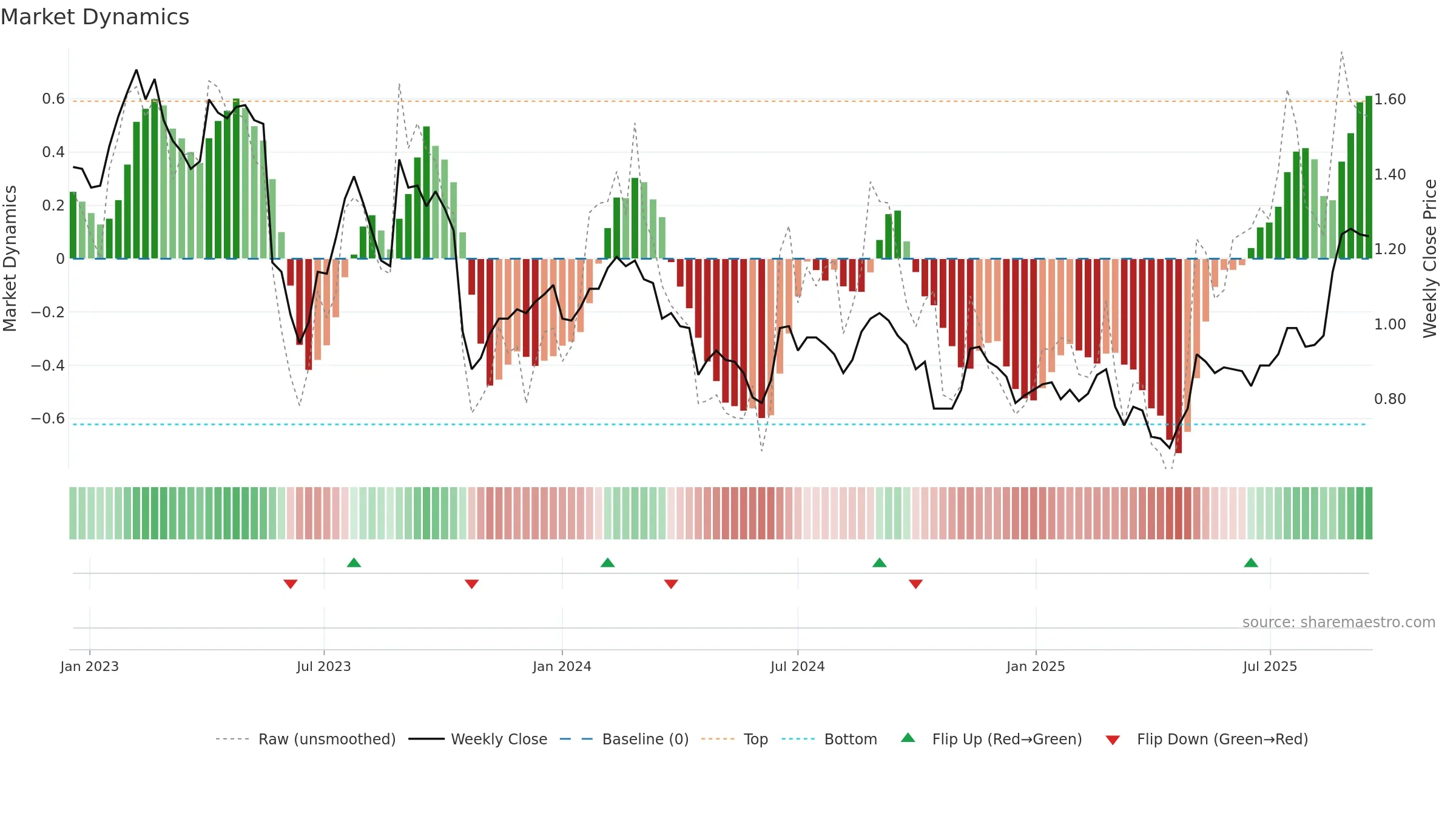
Task: Click the red Flip Down marker in spring 2024
Action: coord(671,584)
